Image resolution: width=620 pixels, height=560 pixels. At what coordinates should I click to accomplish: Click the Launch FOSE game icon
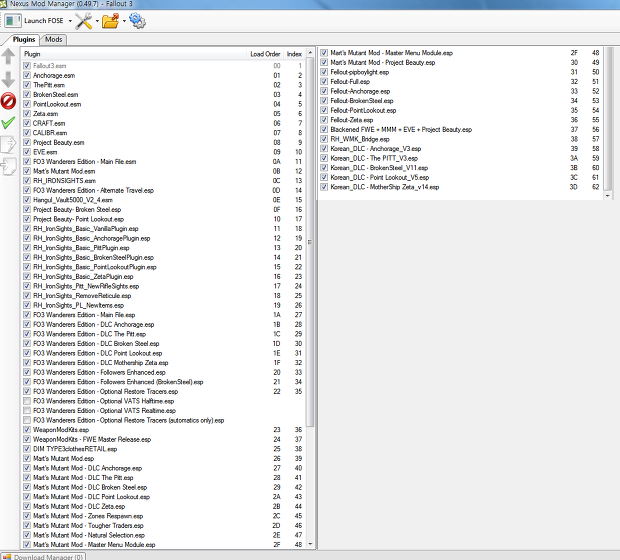point(13,21)
